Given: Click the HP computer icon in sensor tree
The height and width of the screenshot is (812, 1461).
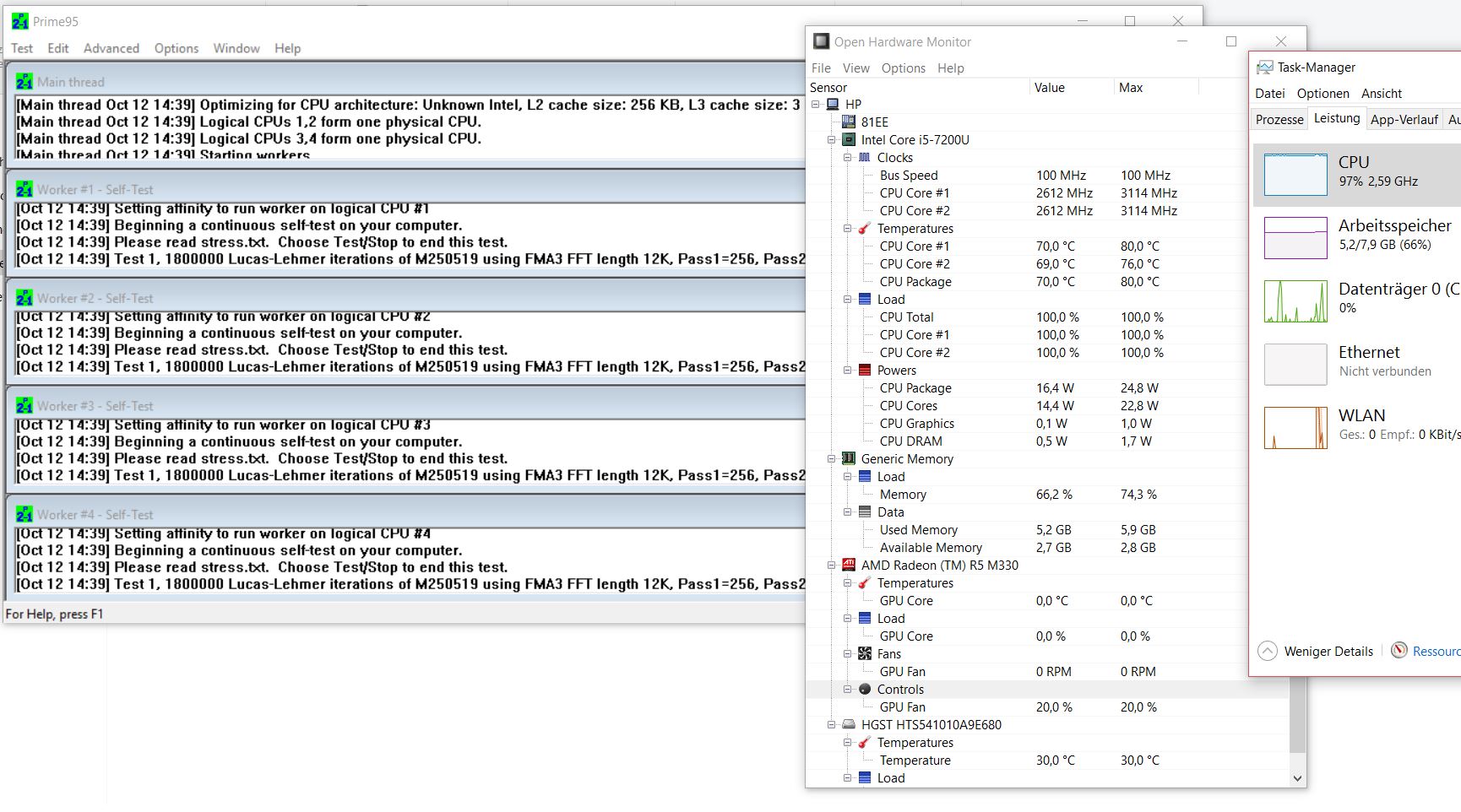Looking at the screenshot, I should (x=833, y=105).
